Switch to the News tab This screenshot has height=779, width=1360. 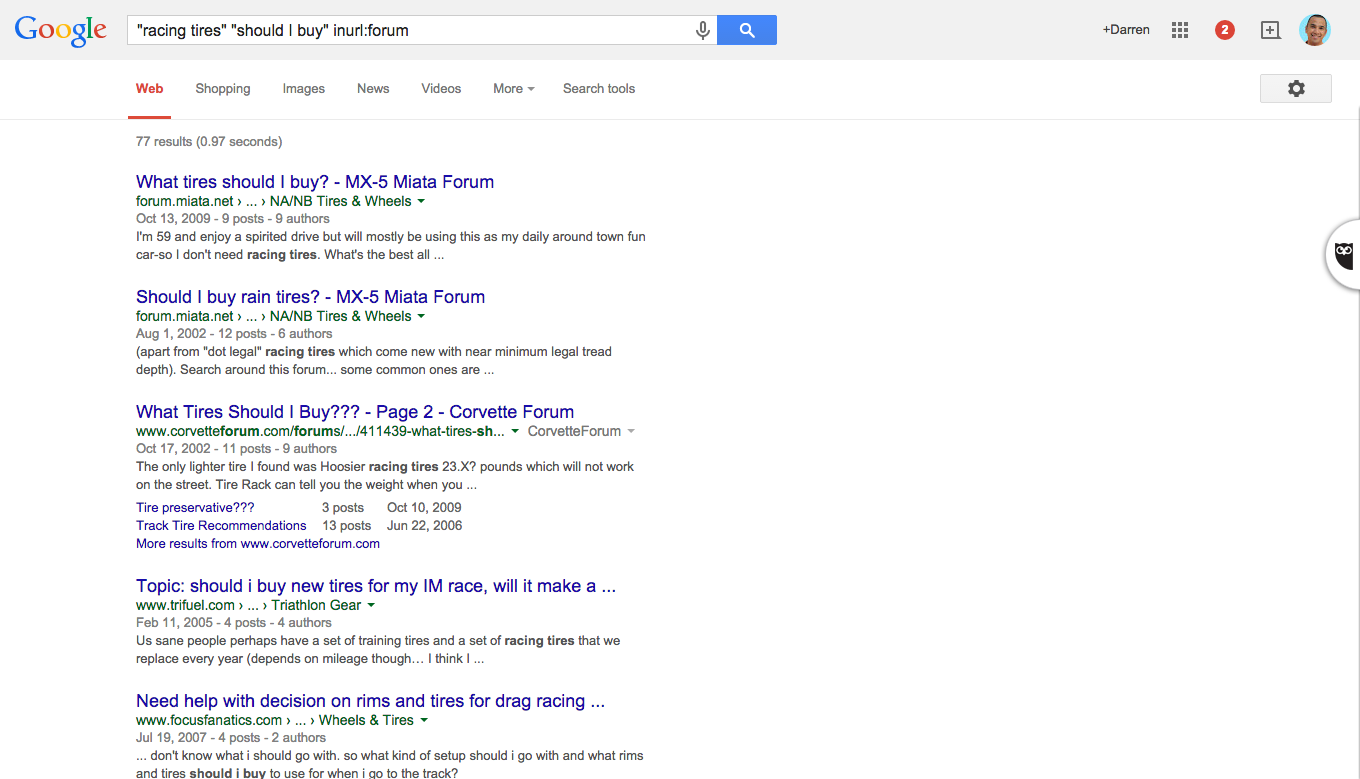(373, 89)
